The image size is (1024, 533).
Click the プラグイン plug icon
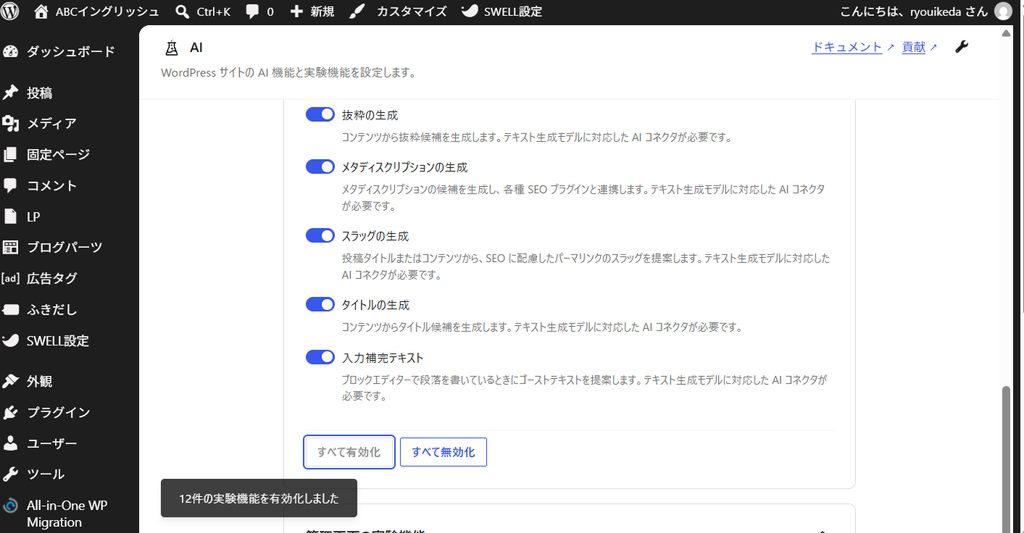point(10,412)
